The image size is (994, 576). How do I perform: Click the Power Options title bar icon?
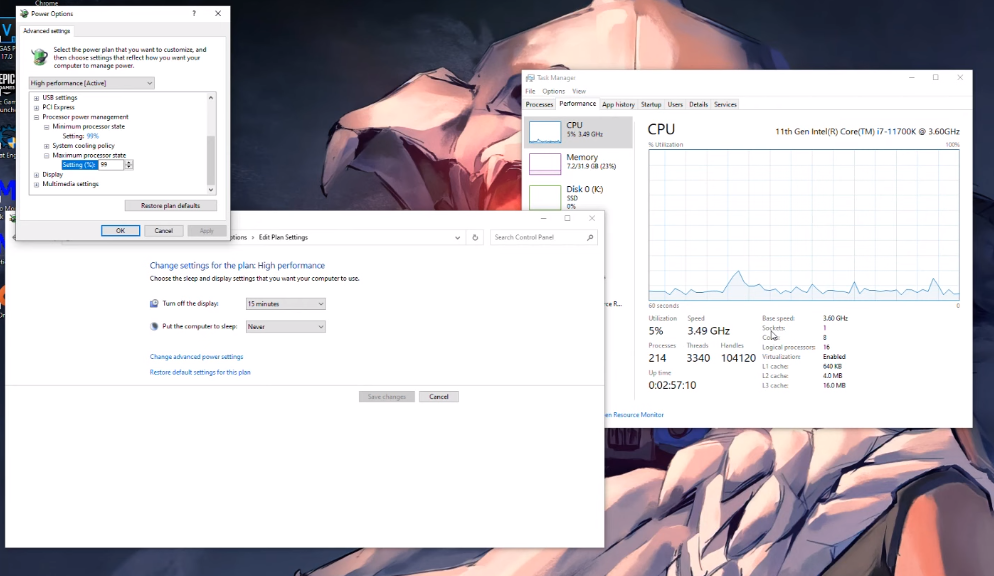[24, 13]
